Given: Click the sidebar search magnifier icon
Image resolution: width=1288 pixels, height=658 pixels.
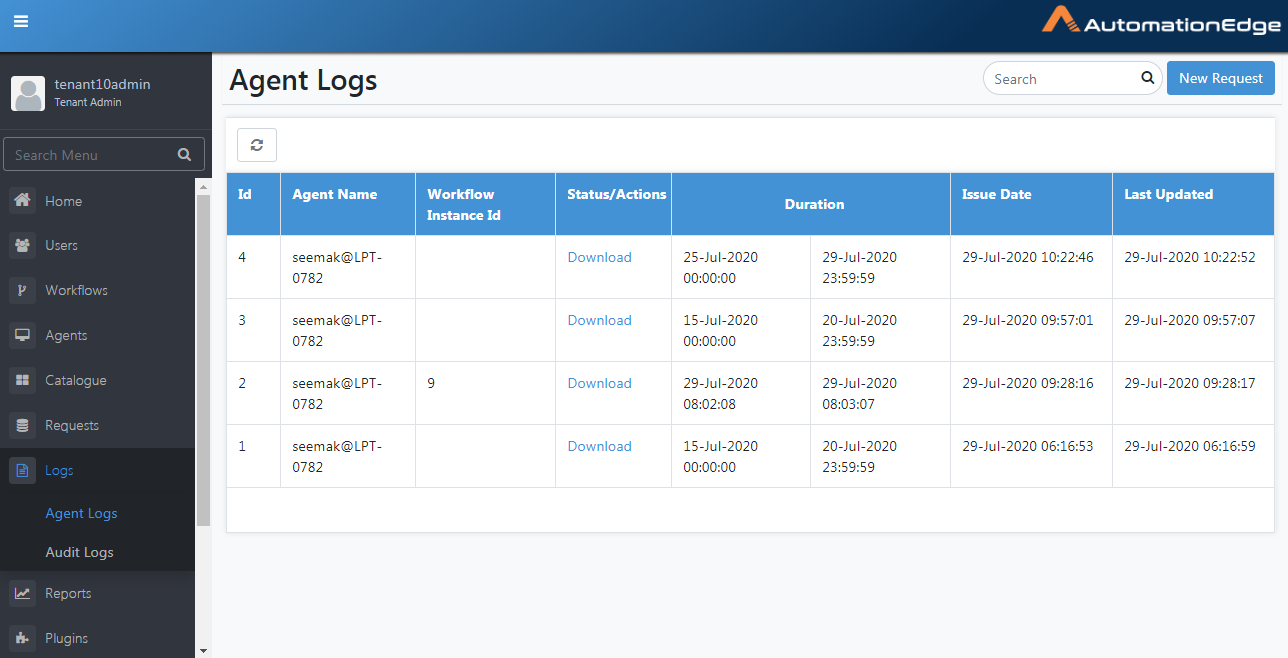Looking at the screenshot, I should pyautogui.click(x=184, y=155).
